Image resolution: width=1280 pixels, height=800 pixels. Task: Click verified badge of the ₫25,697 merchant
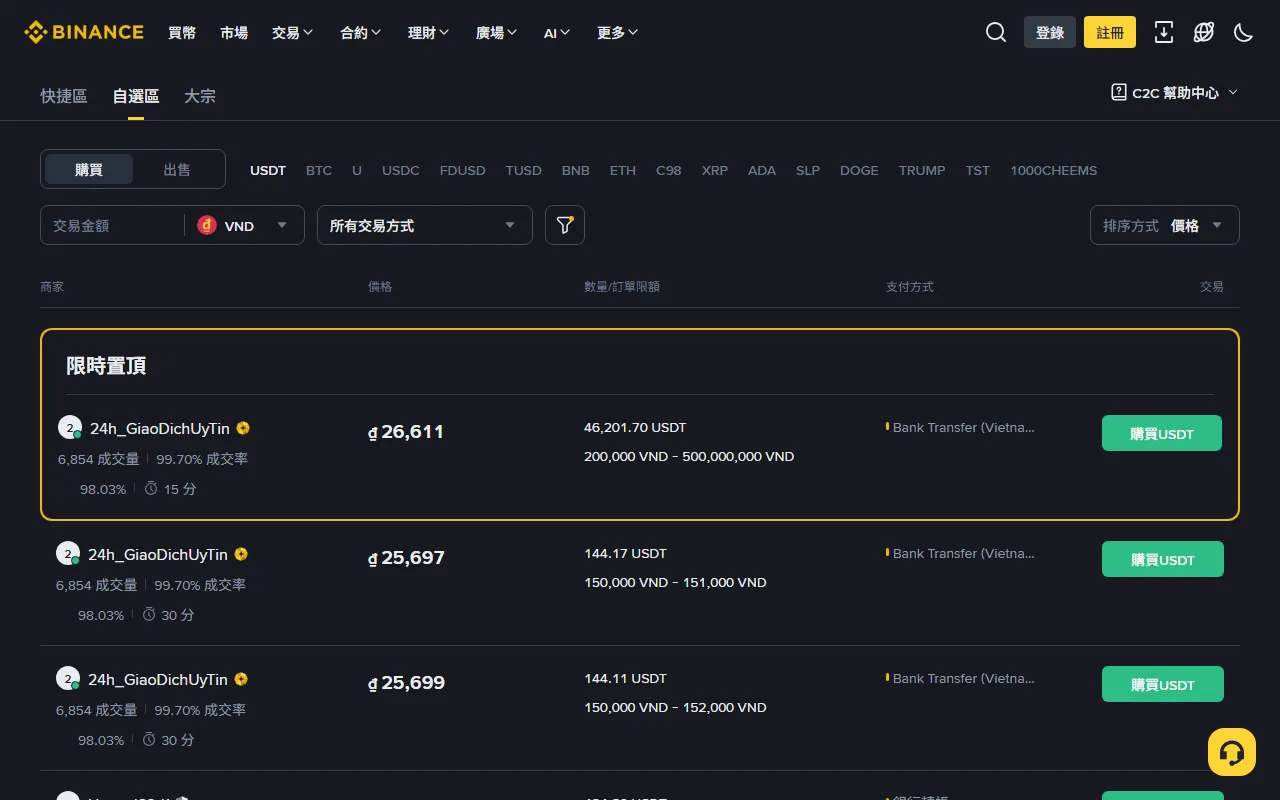(x=241, y=554)
